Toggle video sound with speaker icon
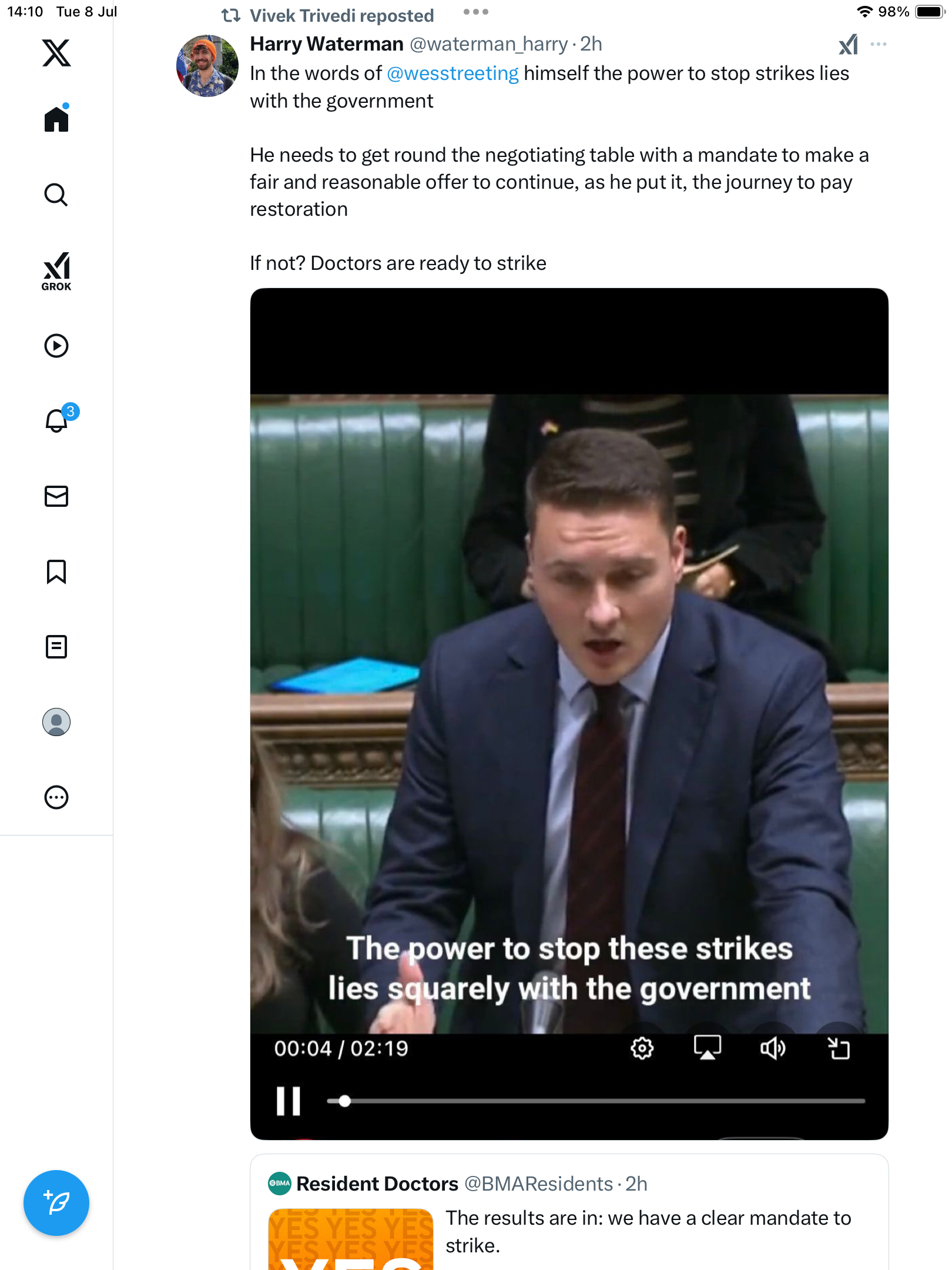This screenshot has height=1270, width=952. (x=773, y=1048)
